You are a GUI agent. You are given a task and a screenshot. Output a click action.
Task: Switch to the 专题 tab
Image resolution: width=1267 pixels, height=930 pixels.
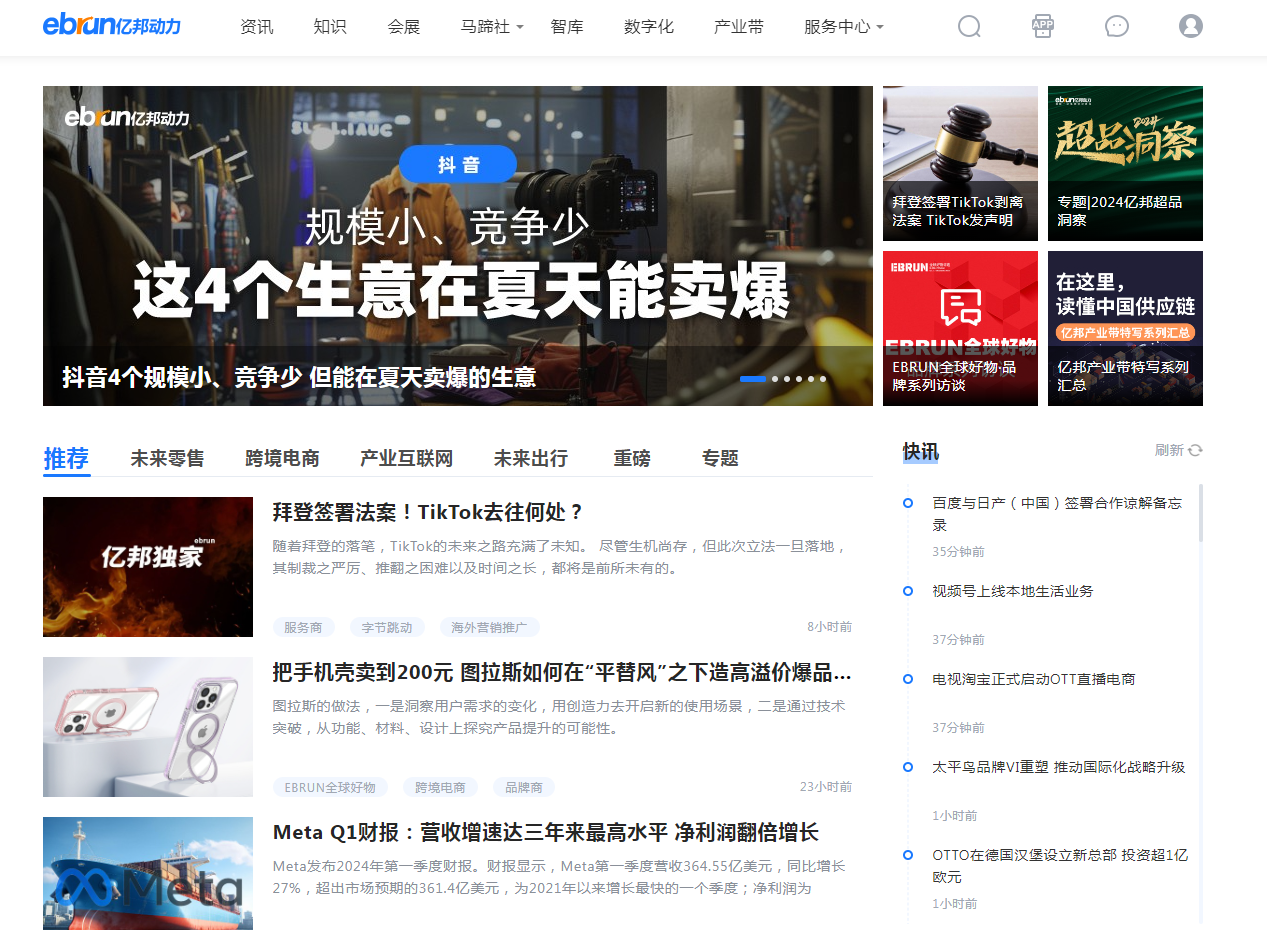point(720,459)
